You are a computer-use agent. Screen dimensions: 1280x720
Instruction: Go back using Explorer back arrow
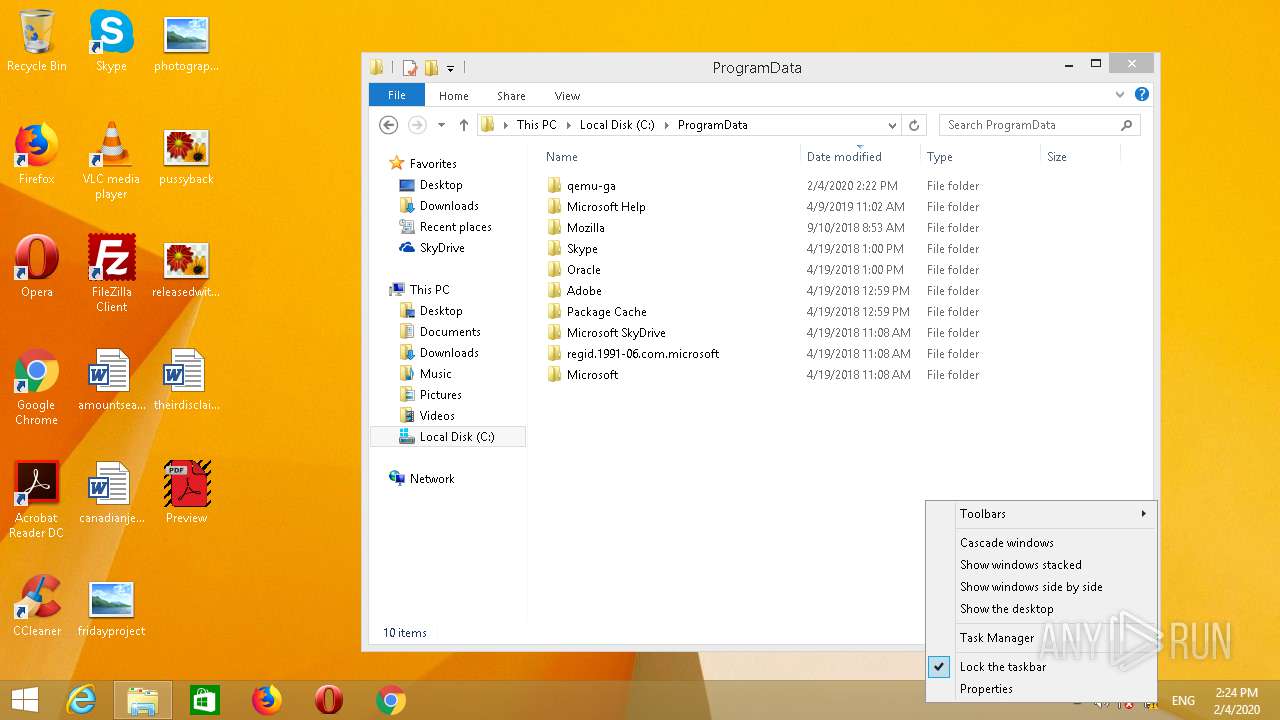coord(389,125)
